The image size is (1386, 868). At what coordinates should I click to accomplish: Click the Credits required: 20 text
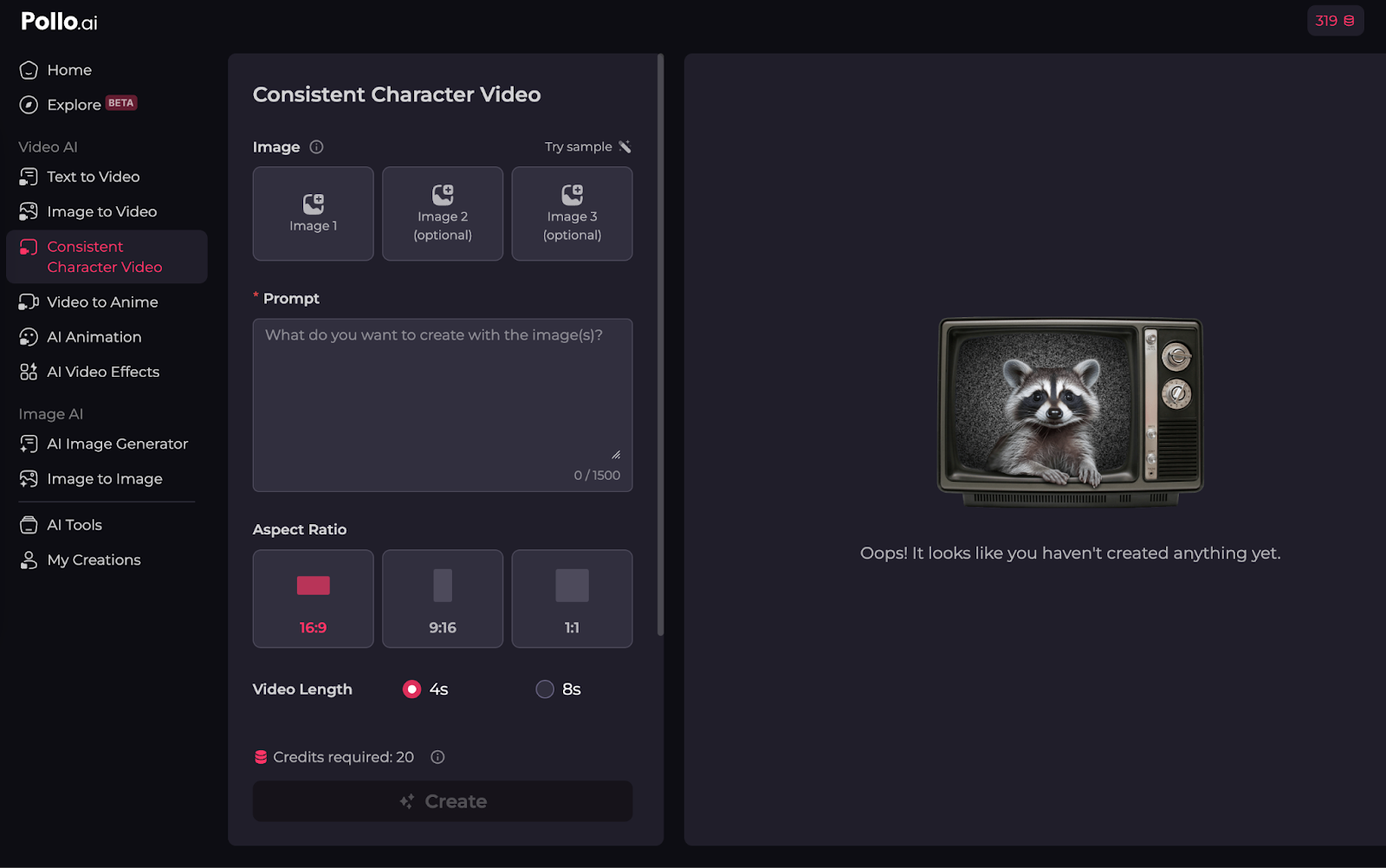(344, 757)
